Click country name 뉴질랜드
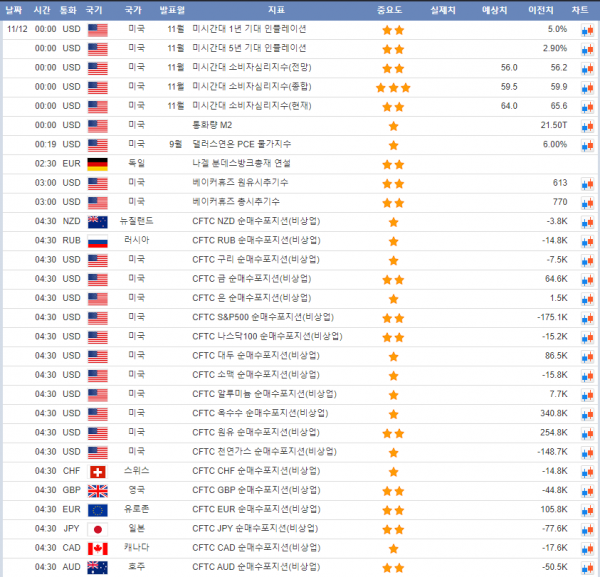600x577 pixels. (x=137, y=221)
